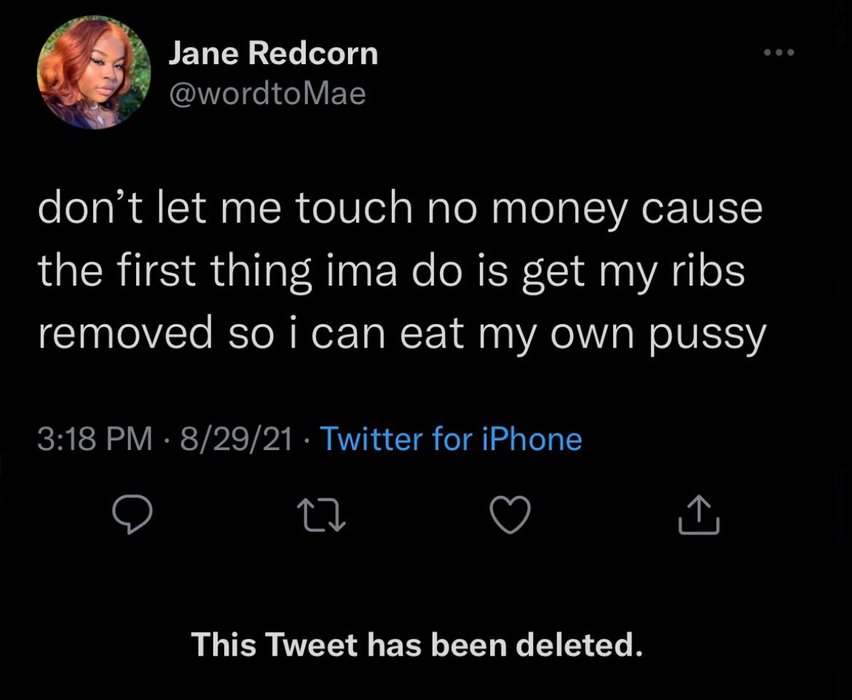The height and width of the screenshot is (700, 852).
Task: Like the tweet with the heart icon
Action: 508,514
